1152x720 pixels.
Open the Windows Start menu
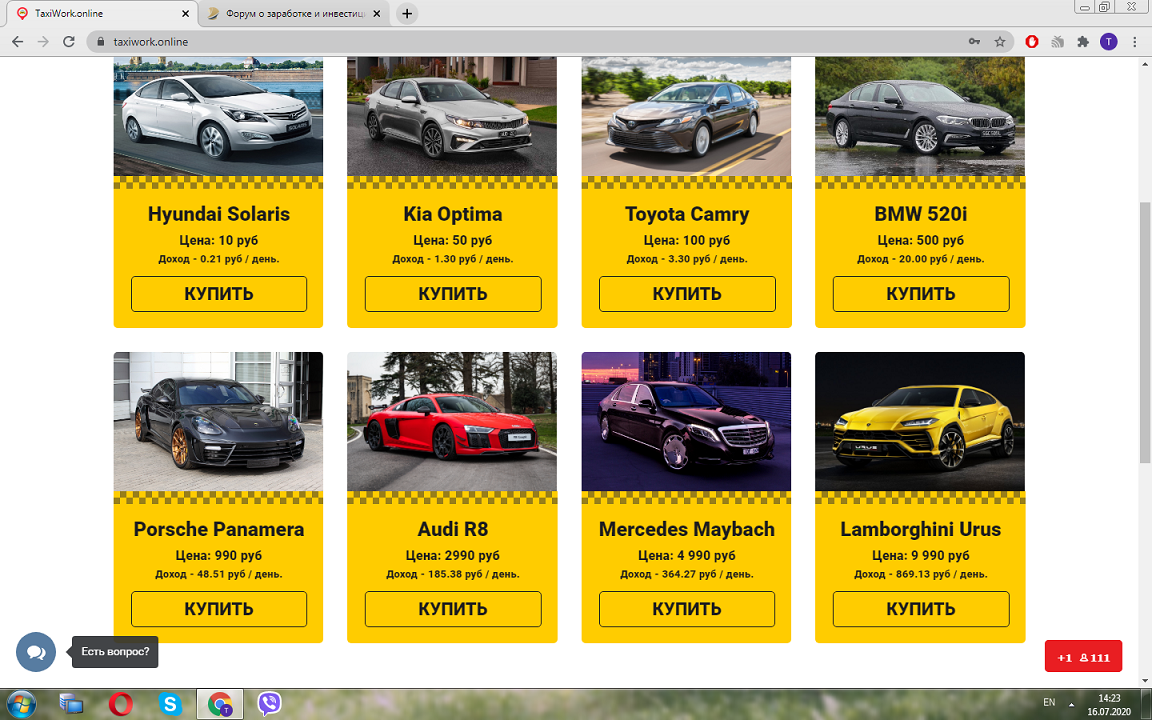(21, 704)
